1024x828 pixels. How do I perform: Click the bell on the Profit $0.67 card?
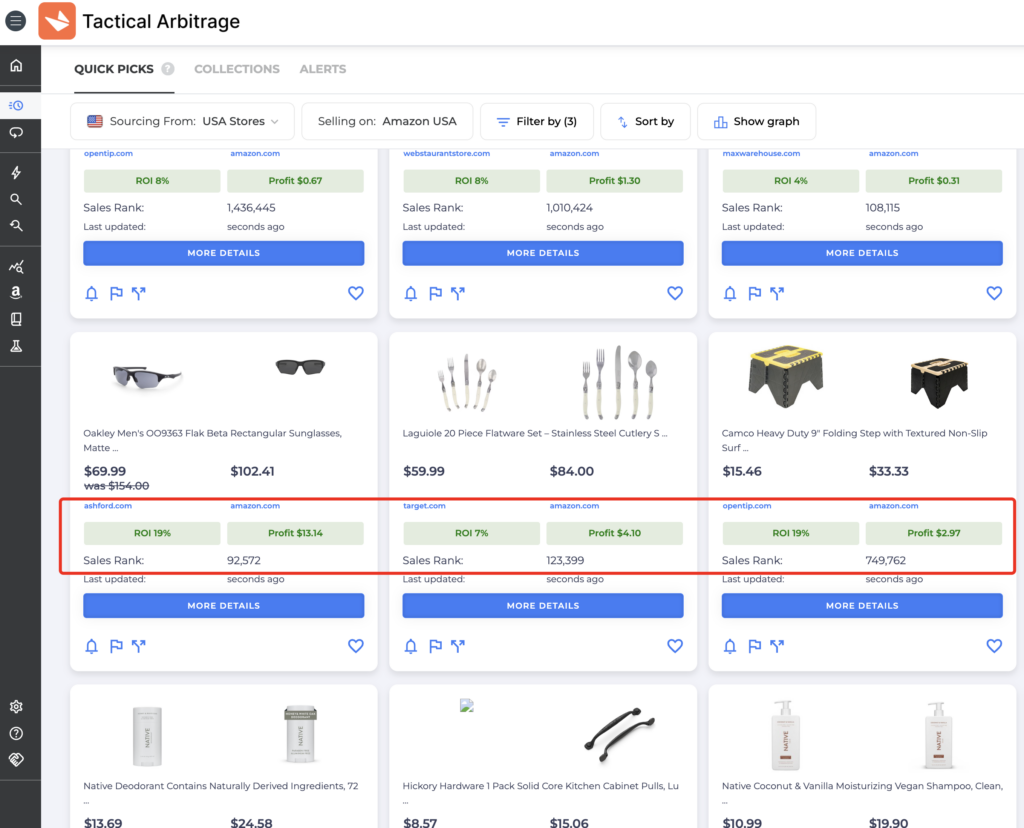[x=91, y=294]
